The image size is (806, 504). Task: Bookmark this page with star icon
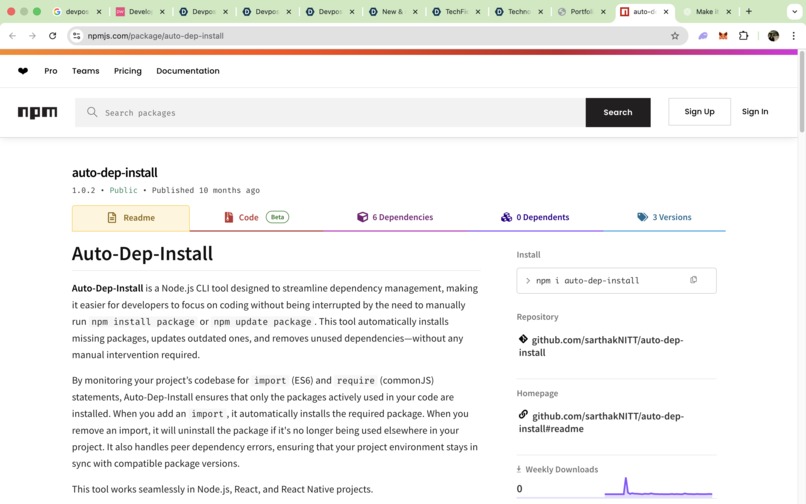coord(675,35)
